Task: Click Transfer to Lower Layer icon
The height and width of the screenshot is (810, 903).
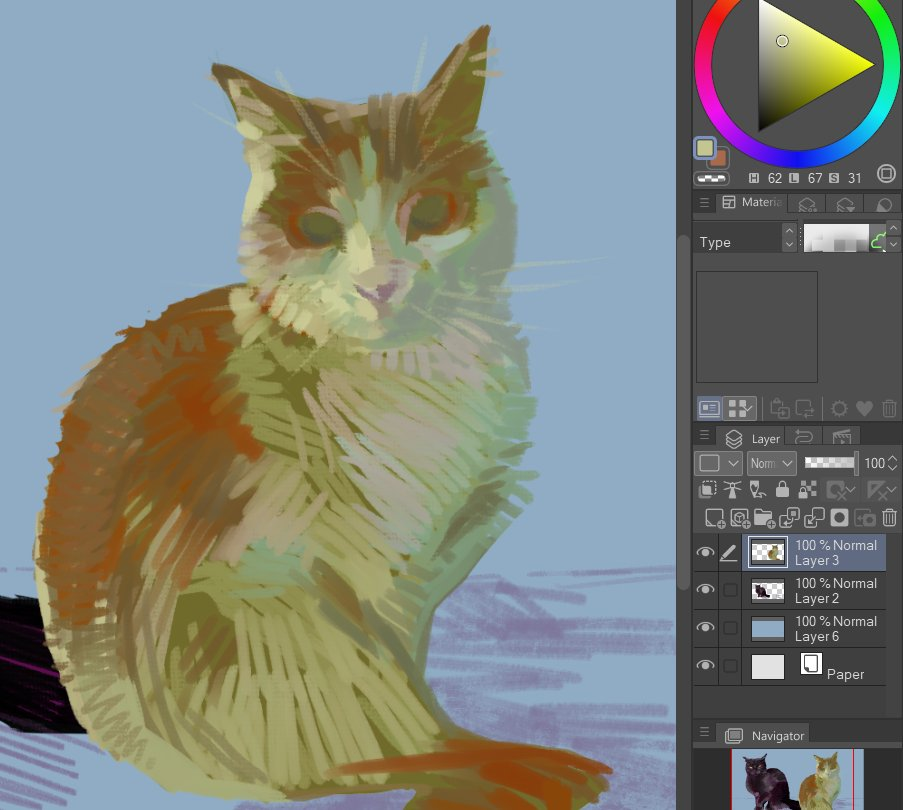Action: coord(789,518)
